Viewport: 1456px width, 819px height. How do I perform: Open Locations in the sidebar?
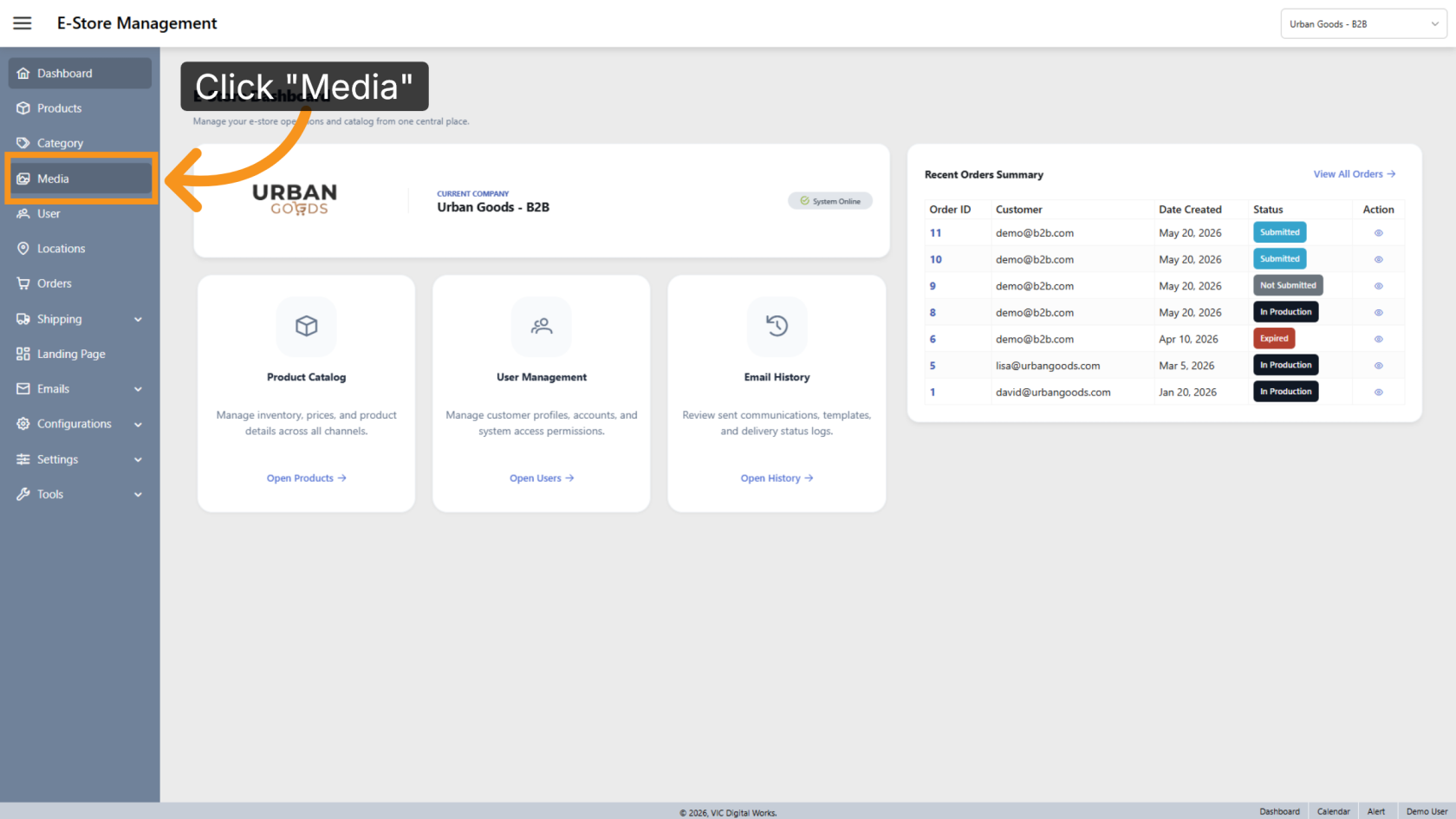tap(80, 249)
